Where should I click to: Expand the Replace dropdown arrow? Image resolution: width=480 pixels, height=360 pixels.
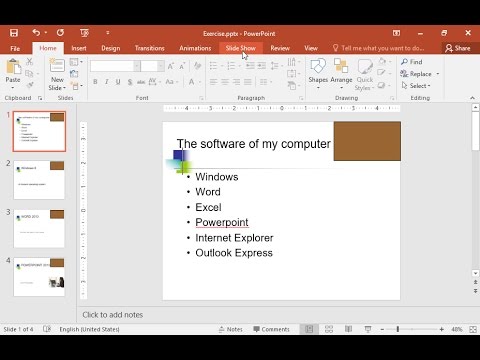438,74
